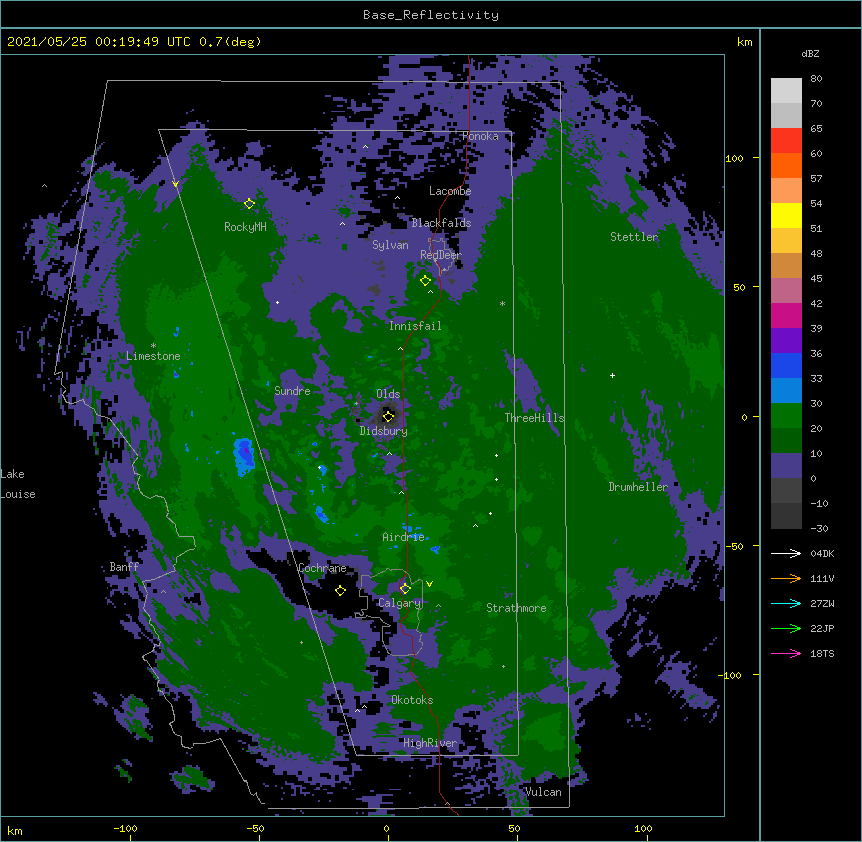The image size is (862, 842).
Task: Click the Drumheller city label
Action: pos(638,487)
